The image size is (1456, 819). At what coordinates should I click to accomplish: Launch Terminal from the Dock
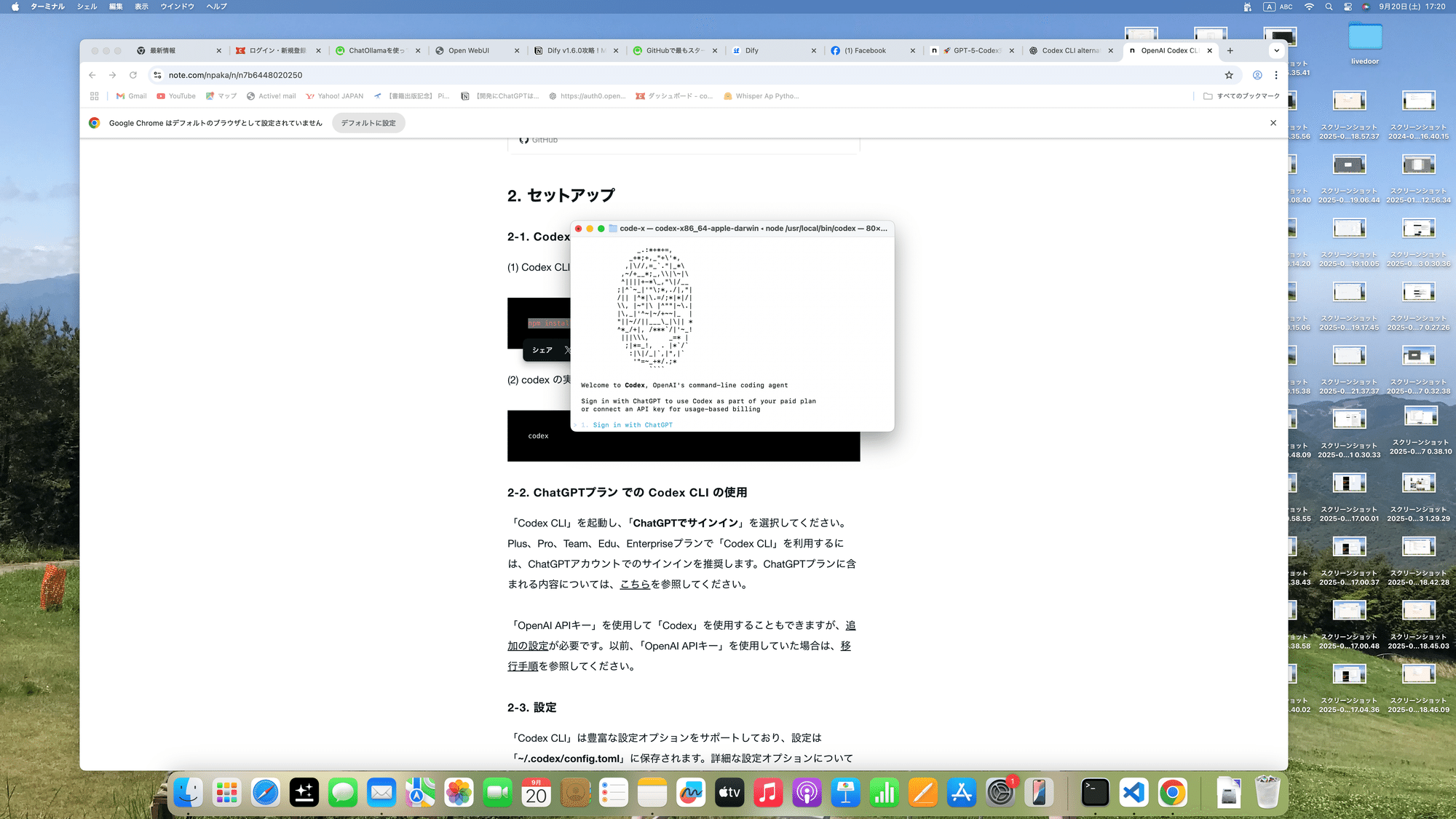click(1095, 792)
